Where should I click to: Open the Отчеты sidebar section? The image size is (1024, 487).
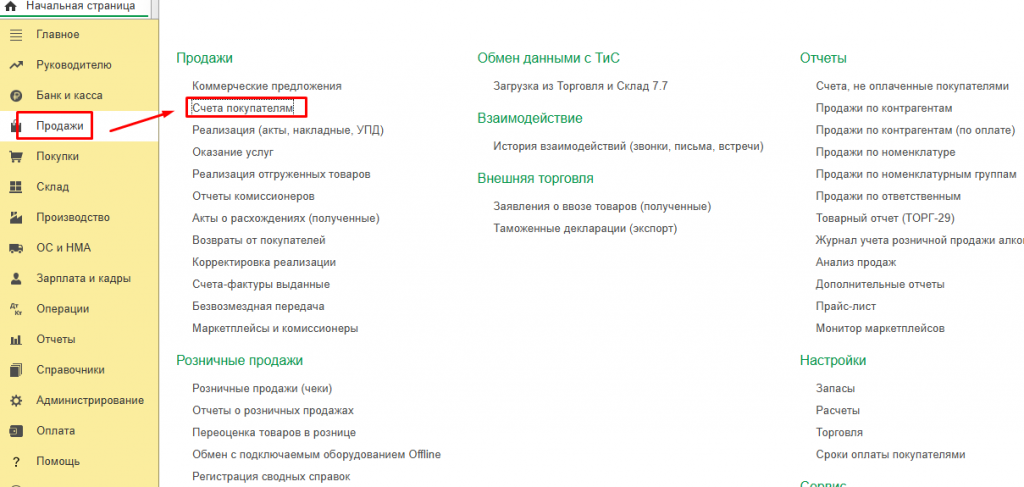point(56,340)
